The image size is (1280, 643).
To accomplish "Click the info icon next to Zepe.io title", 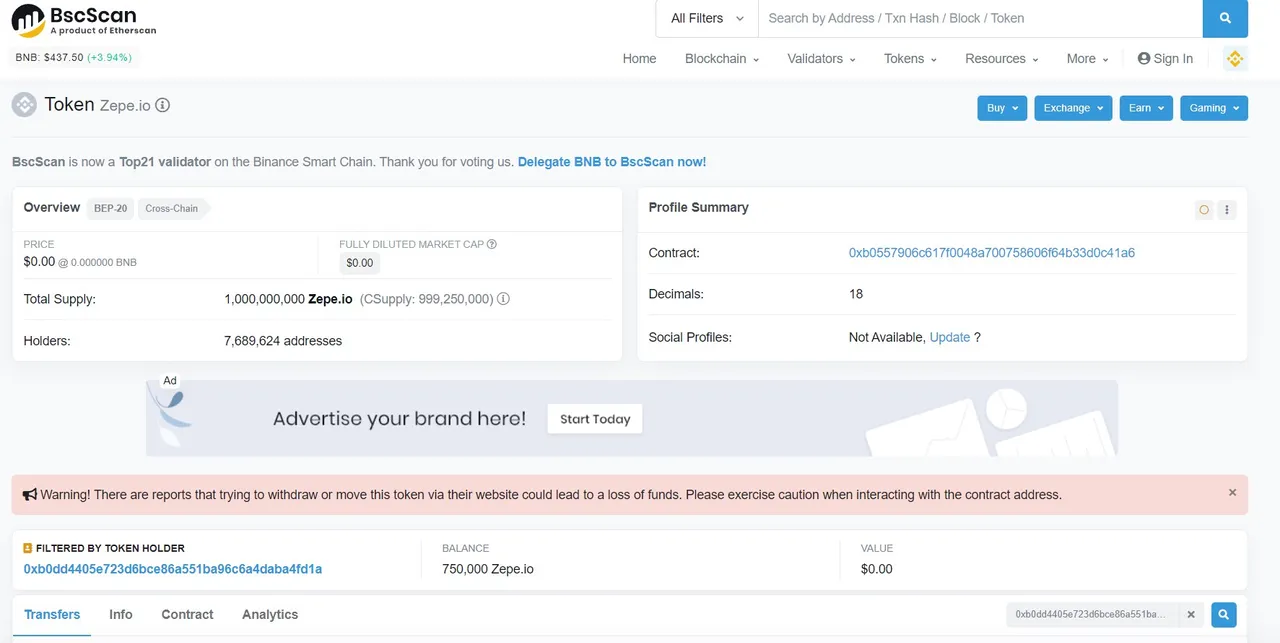I will click(x=163, y=105).
